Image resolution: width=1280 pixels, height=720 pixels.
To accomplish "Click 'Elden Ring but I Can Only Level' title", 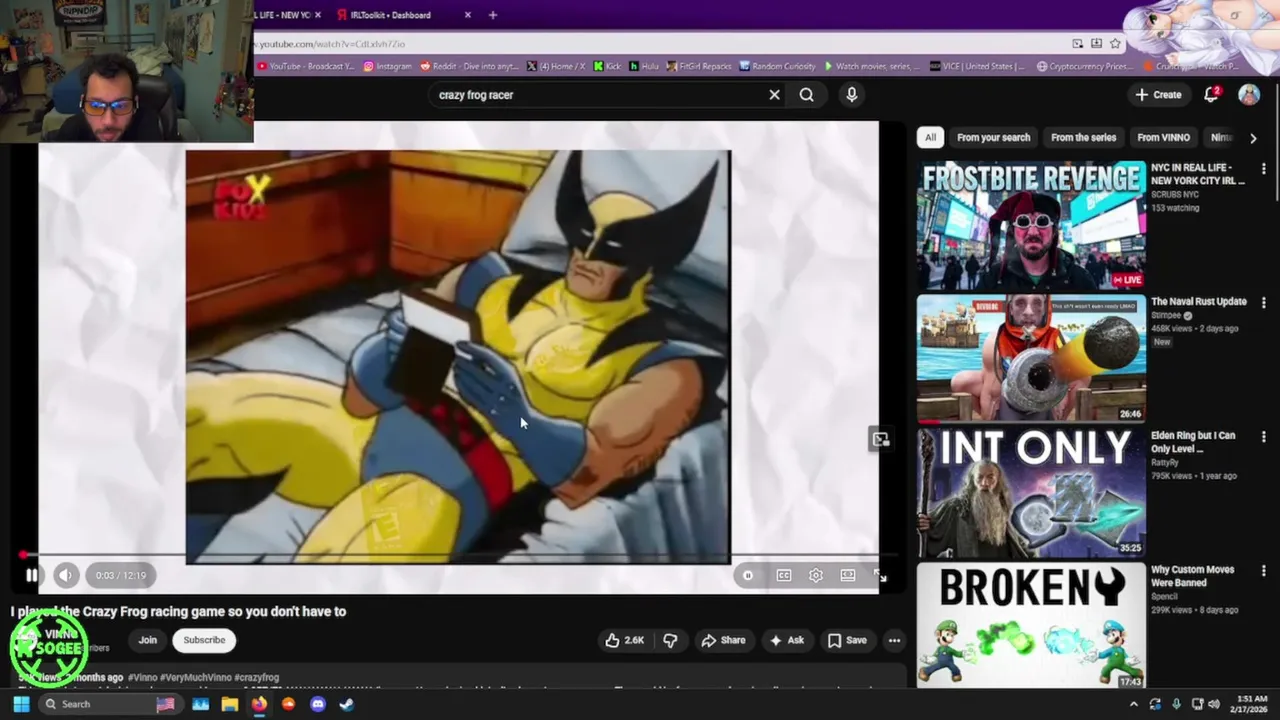I will 1193,442.
